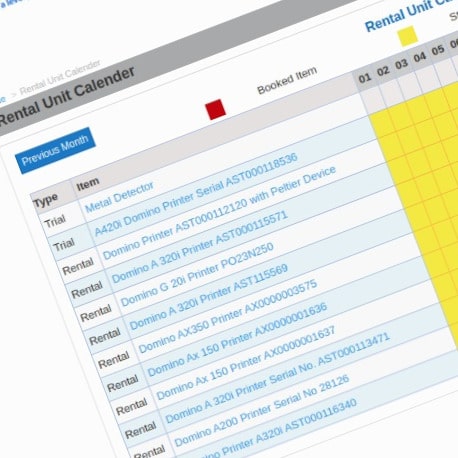Viewport: 458px width, 458px height.
Task: Click the Rental Unit Calender page title
Action: (67, 96)
